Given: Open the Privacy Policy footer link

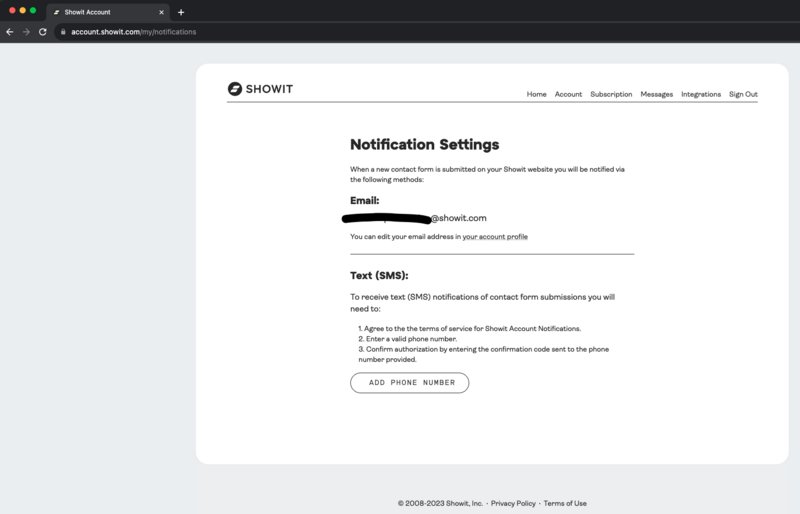Looking at the screenshot, I should click(x=513, y=503).
